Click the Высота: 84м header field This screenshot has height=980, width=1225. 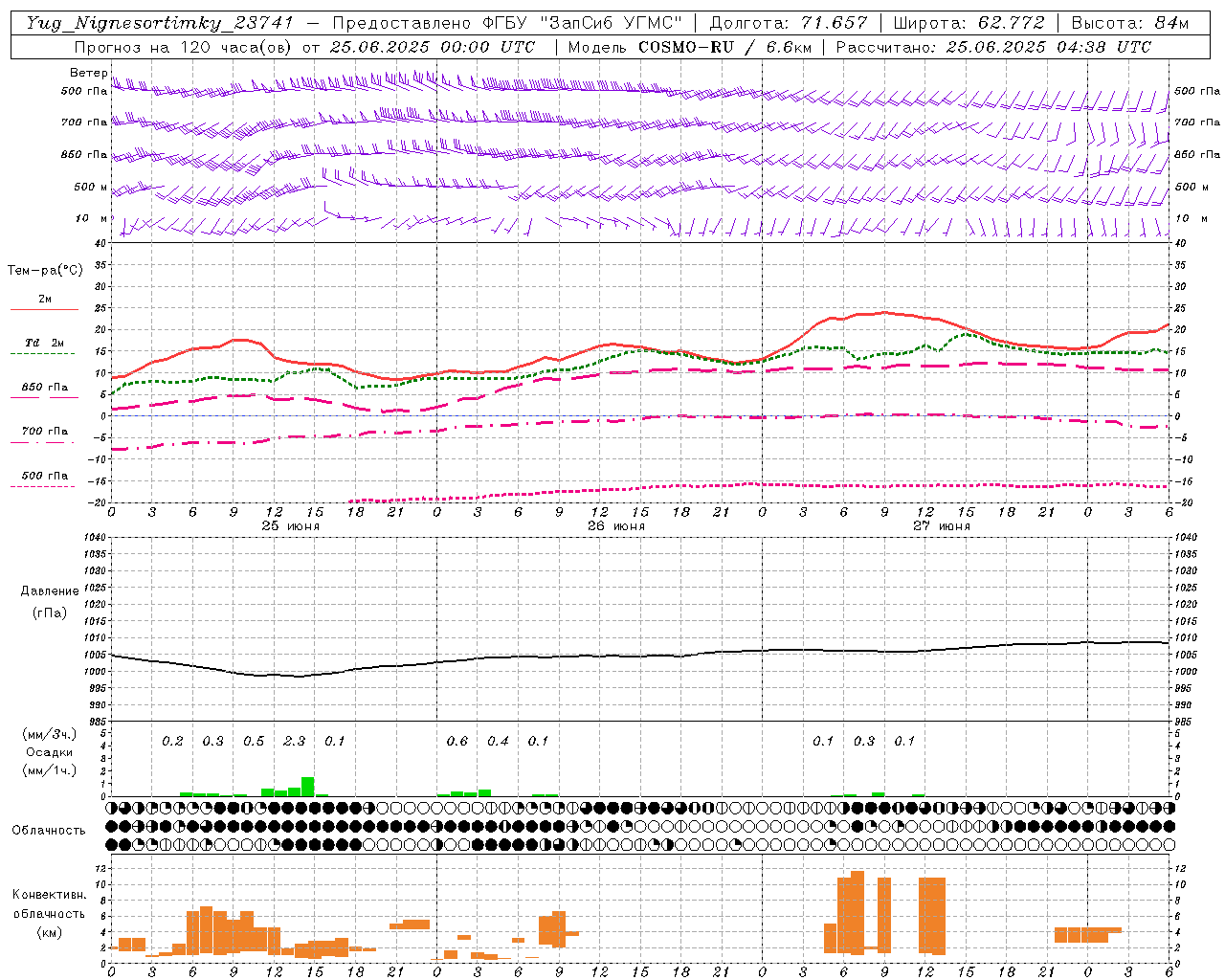point(1130,23)
